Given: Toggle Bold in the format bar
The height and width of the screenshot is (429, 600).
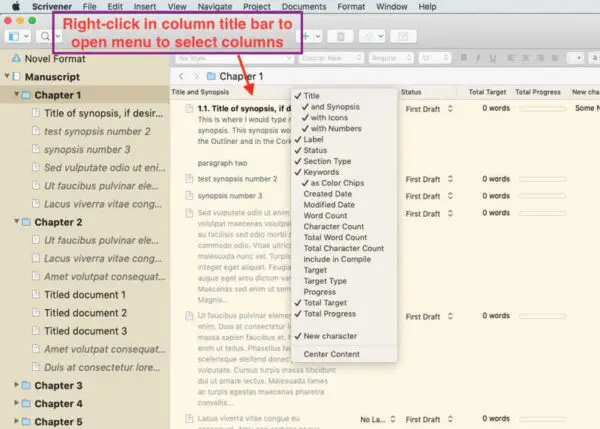Looking at the screenshot, I should coord(464,58).
